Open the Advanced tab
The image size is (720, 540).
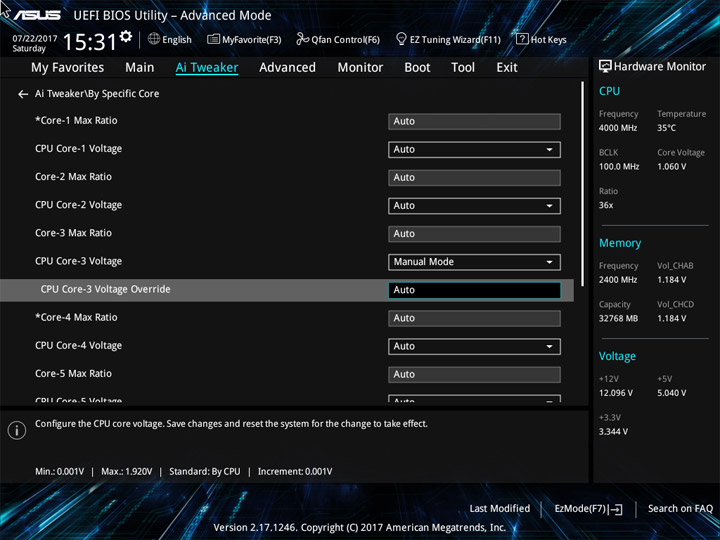287,68
